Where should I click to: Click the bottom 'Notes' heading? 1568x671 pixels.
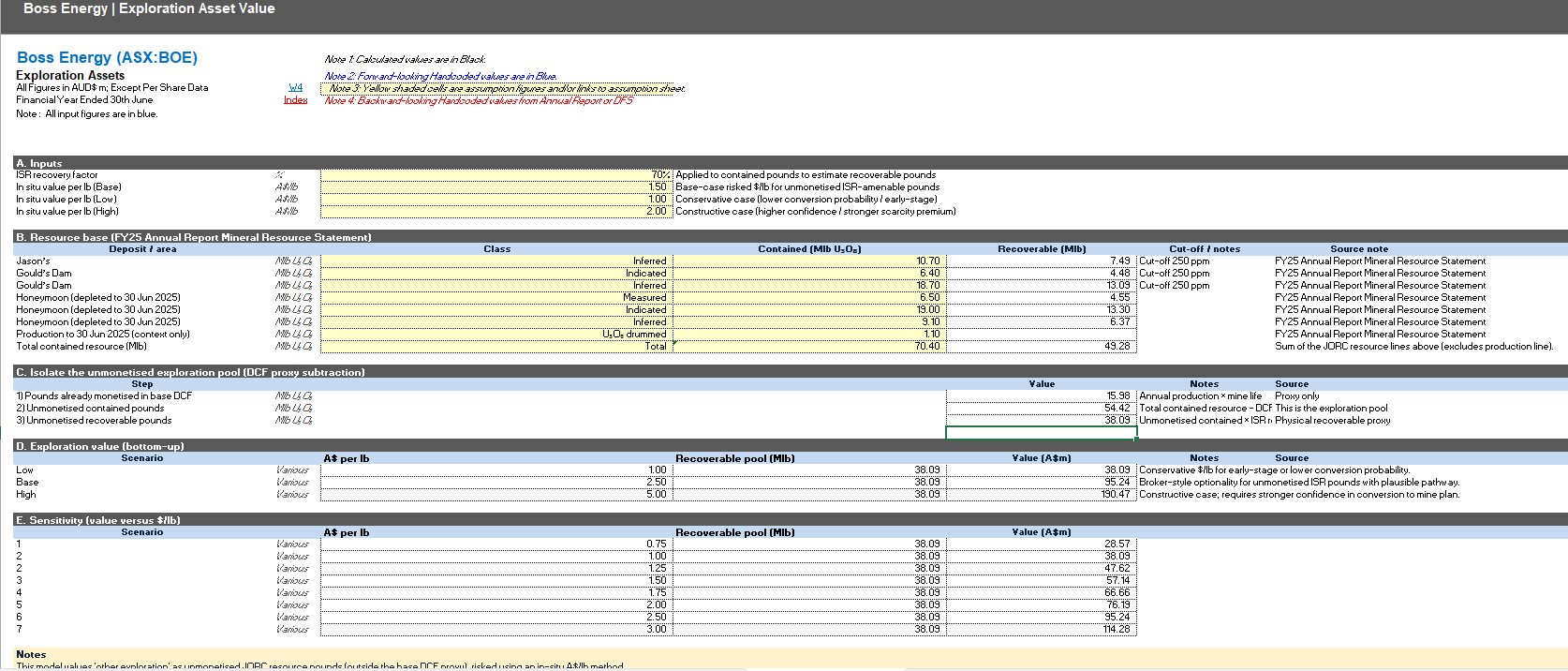pos(31,654)
